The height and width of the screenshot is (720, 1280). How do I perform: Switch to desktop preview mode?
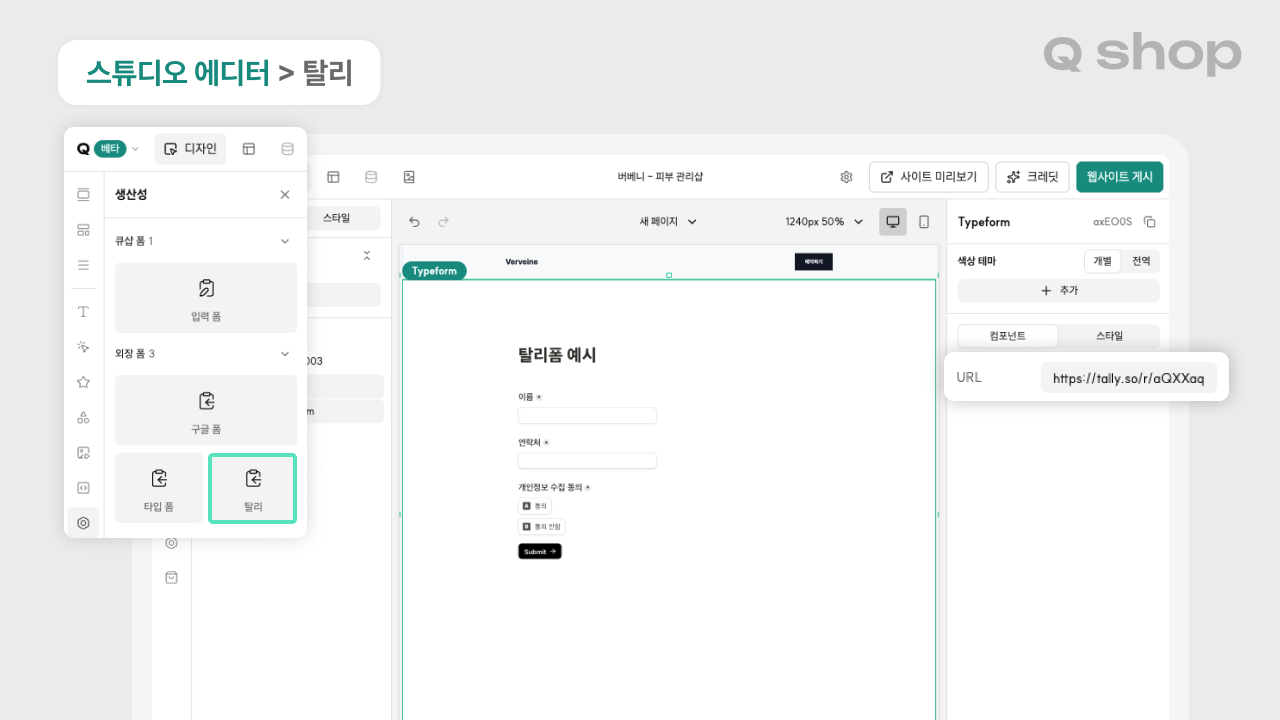point(893,222)
